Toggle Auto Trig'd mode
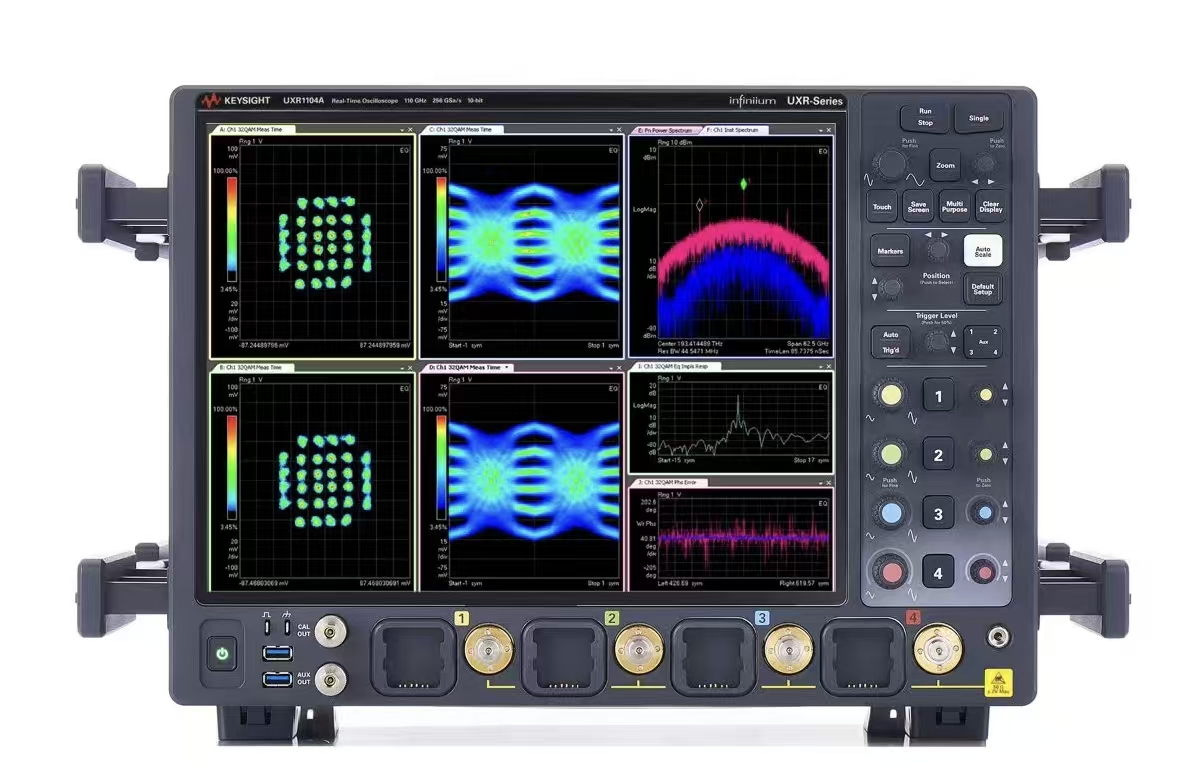This screenshot has height=772, width=1196. pos(891,341)
